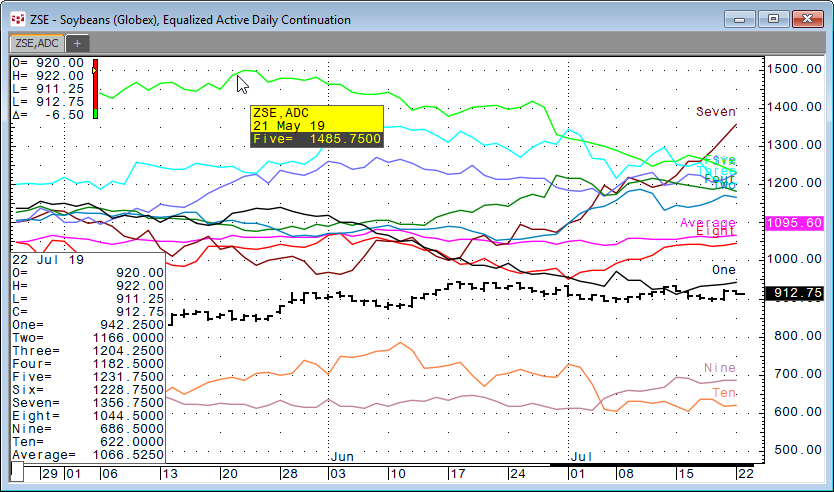Viewport: 834px width, 492px height.
Task: Select the 'Seven' curve label
Action: [x=716, y=112]
